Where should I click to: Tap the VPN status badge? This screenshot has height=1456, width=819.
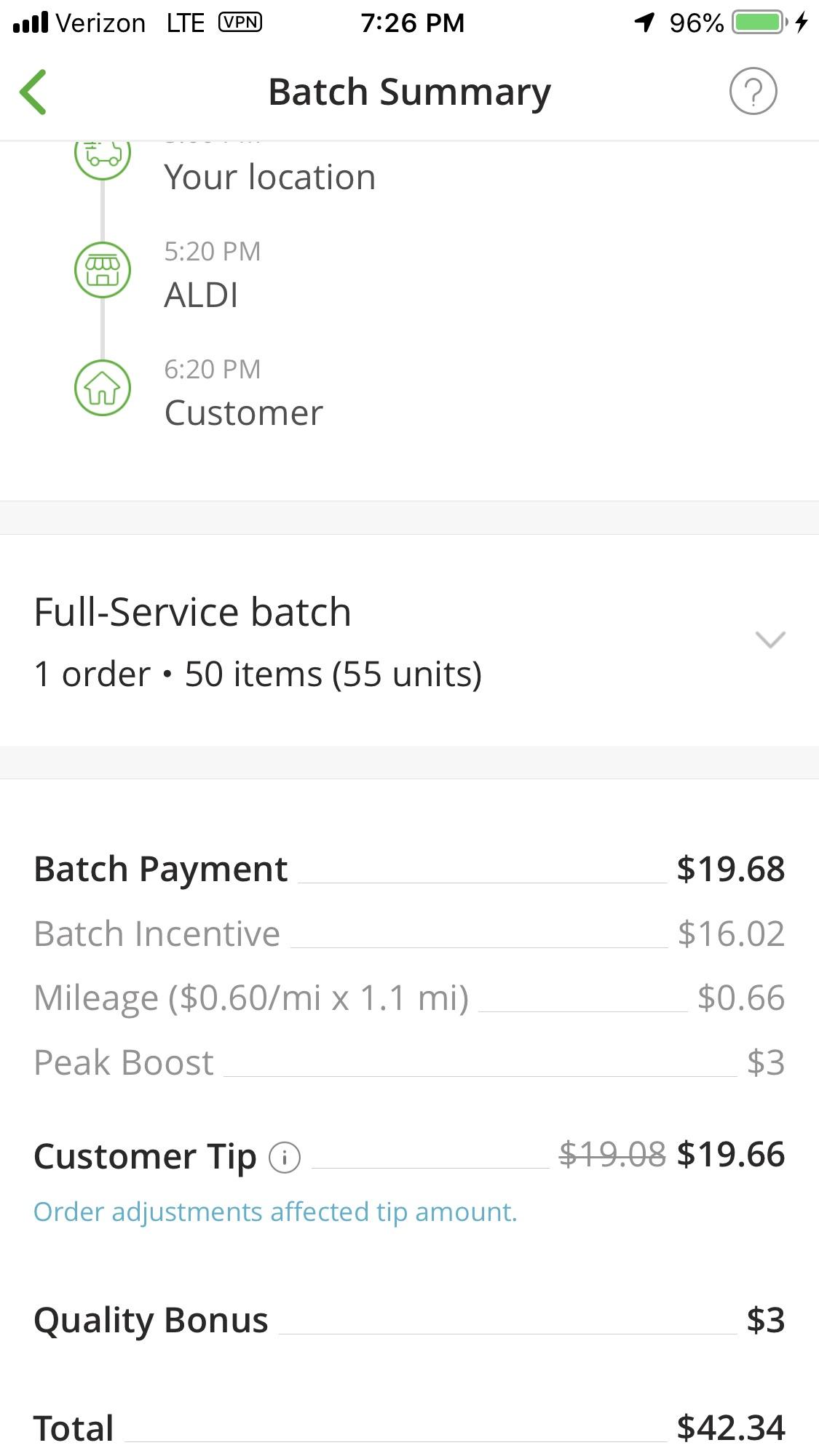[240, 23]
